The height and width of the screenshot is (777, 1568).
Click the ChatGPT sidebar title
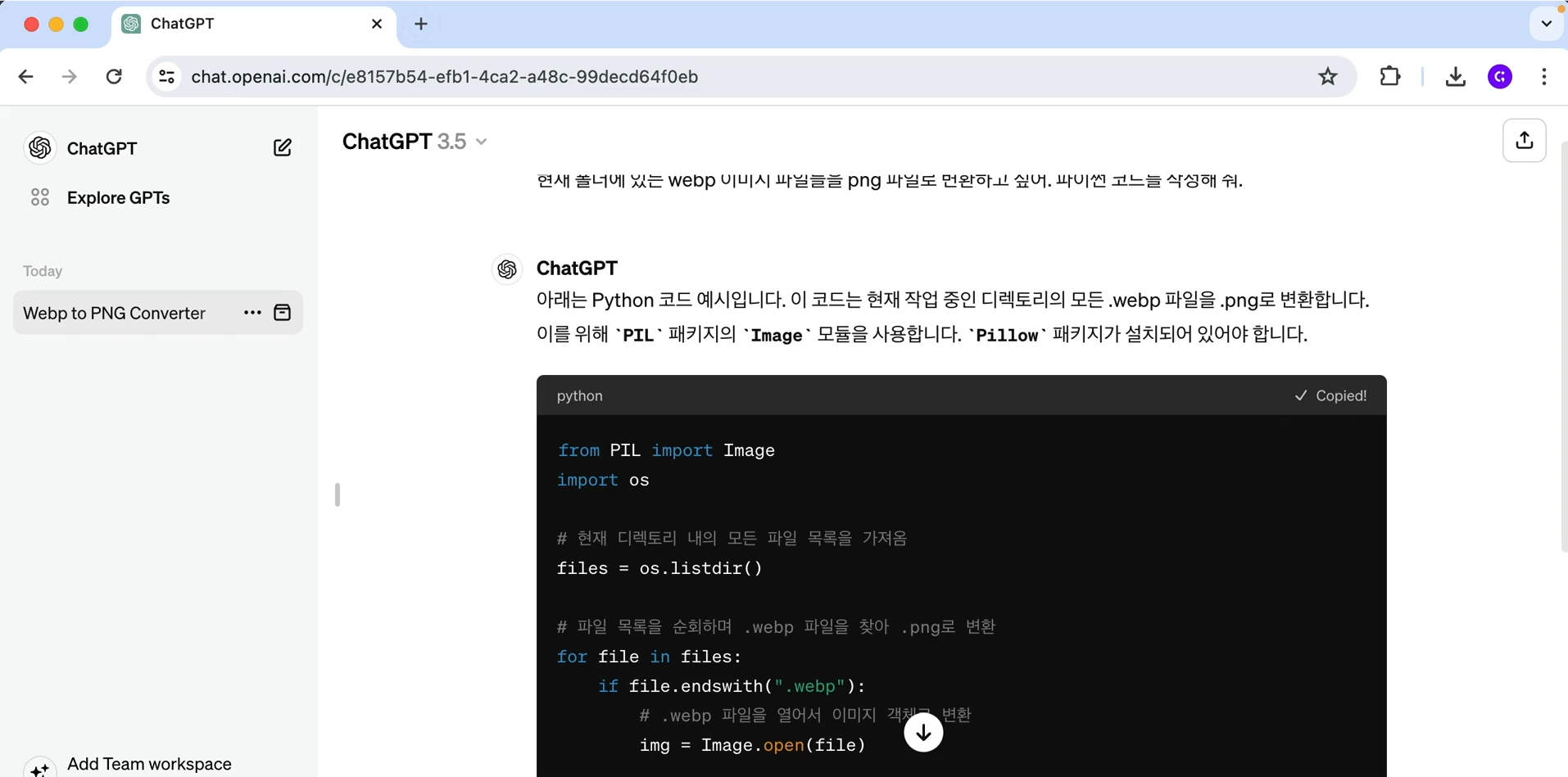(102, 148)
